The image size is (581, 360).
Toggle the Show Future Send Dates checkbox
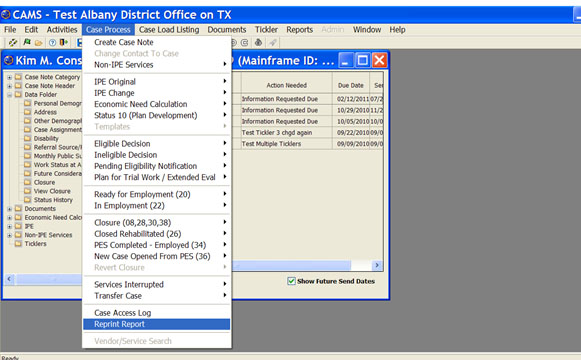point(291,281)
